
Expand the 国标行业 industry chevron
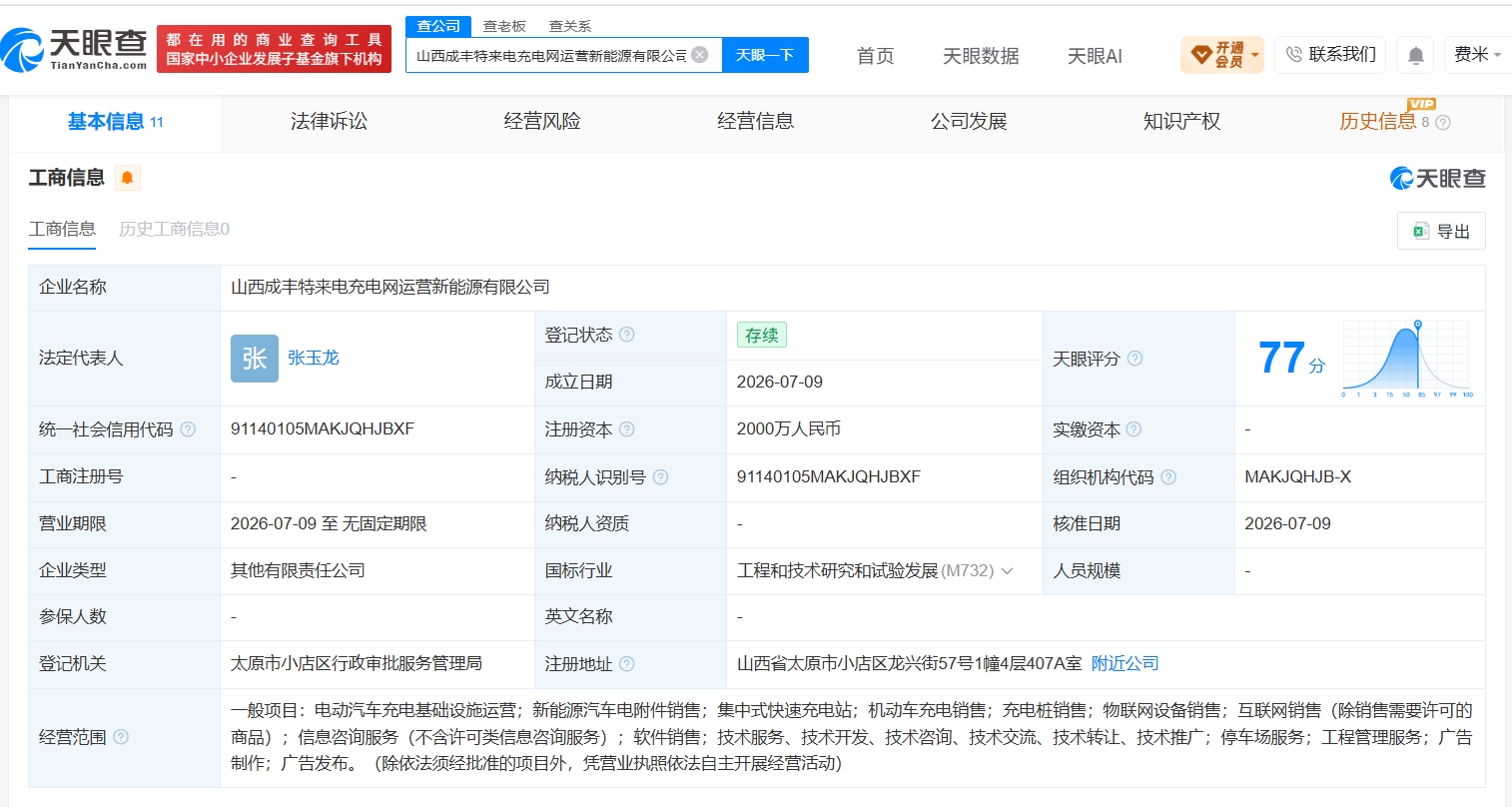coord(1007,571)
